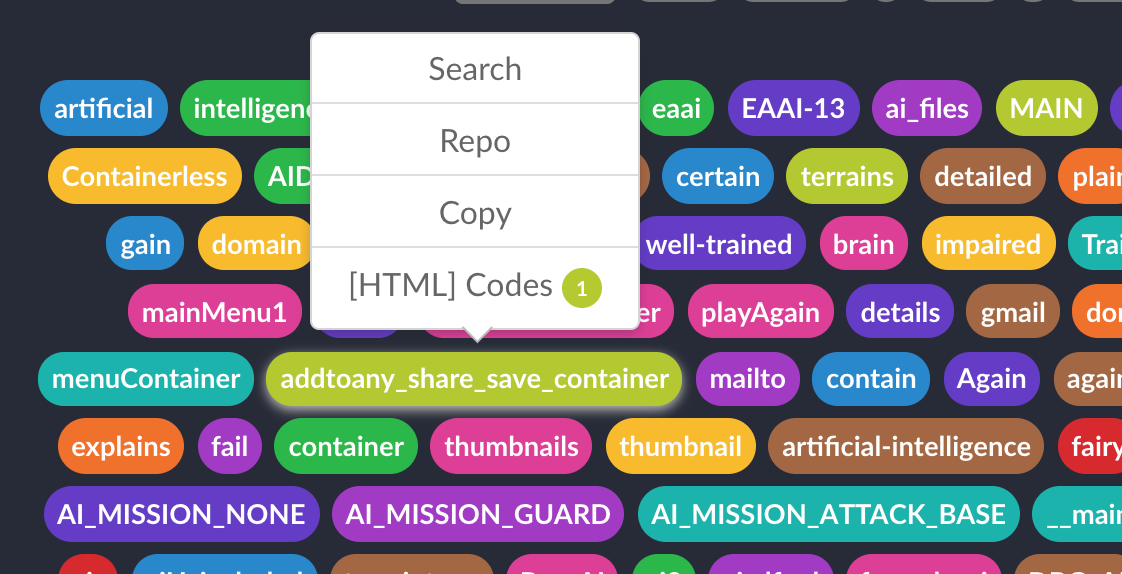This screenshot has width=1122, height=574.
Task: Select the 'eaai' tag
Action: coord(676,108)
